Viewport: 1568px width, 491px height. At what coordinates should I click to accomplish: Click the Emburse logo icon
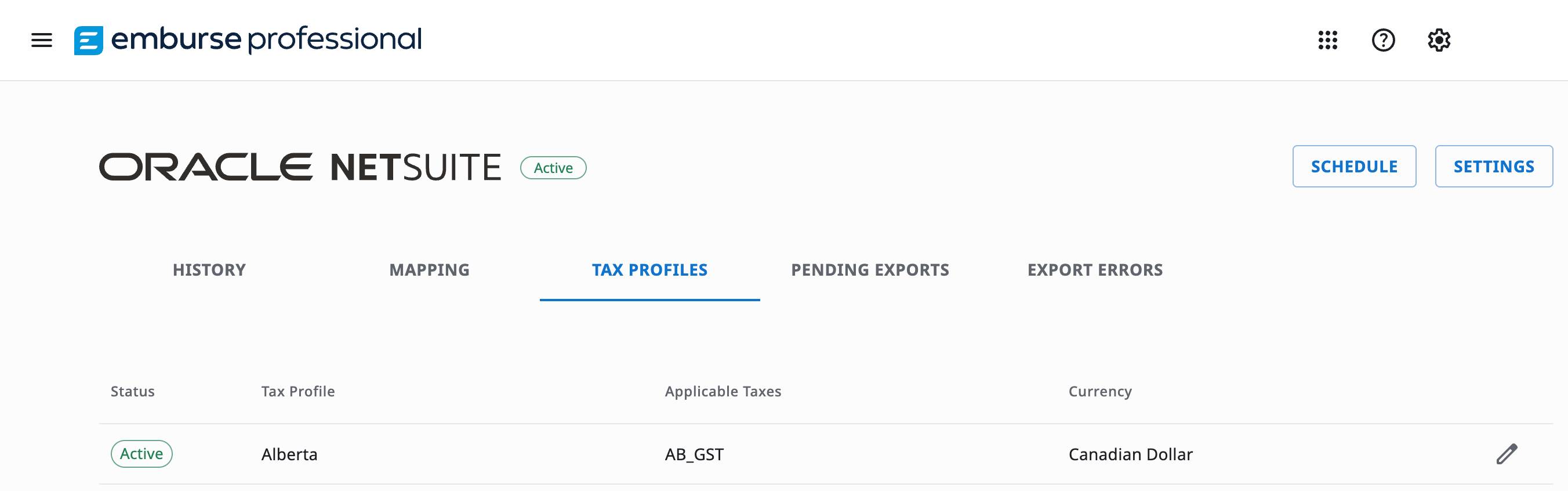click(88, 40)
